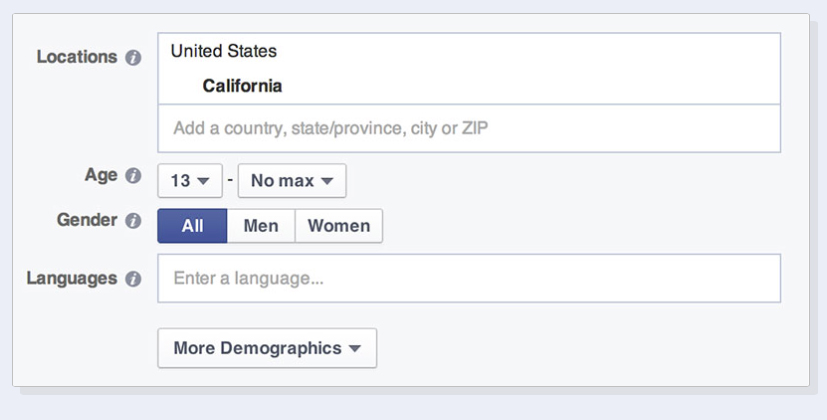Click the info icon beside Age

point(132,176)
